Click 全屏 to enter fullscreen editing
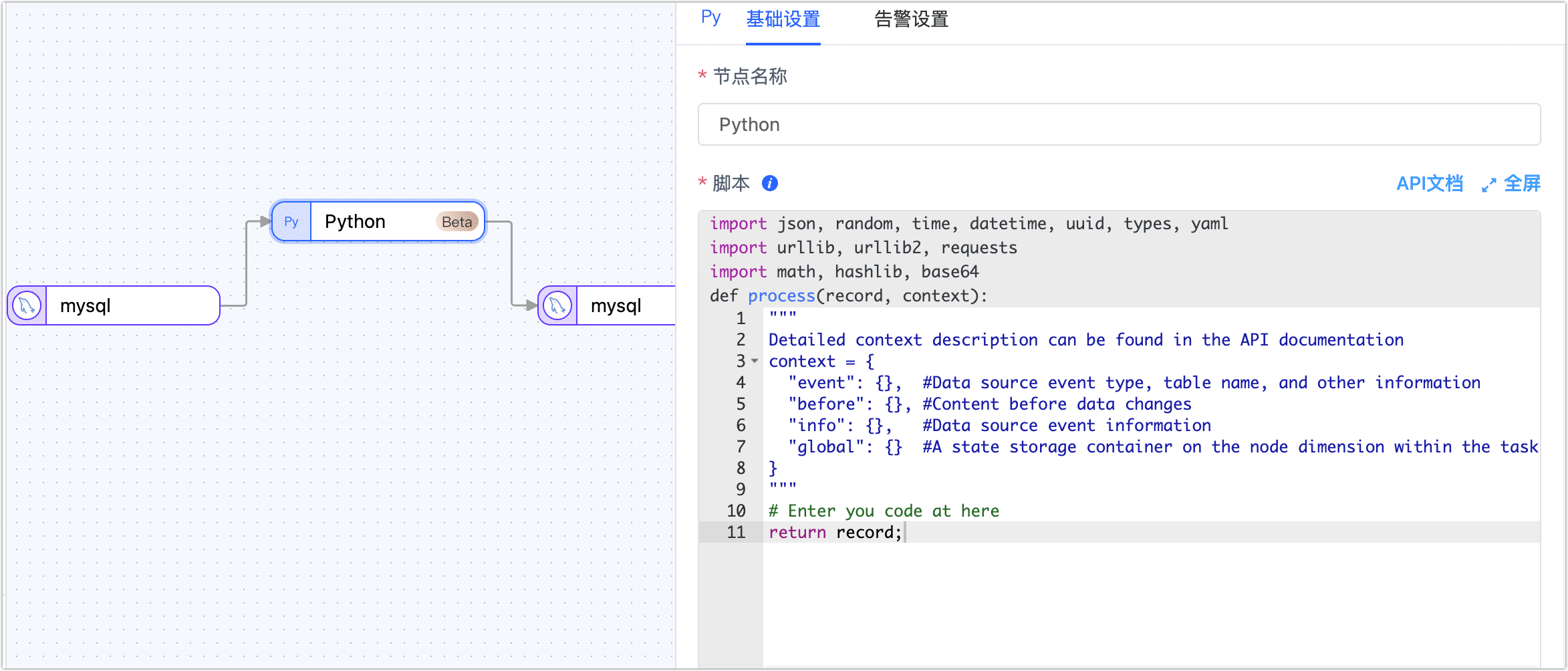1568x671 pixels. click(x=1524, y=184)
